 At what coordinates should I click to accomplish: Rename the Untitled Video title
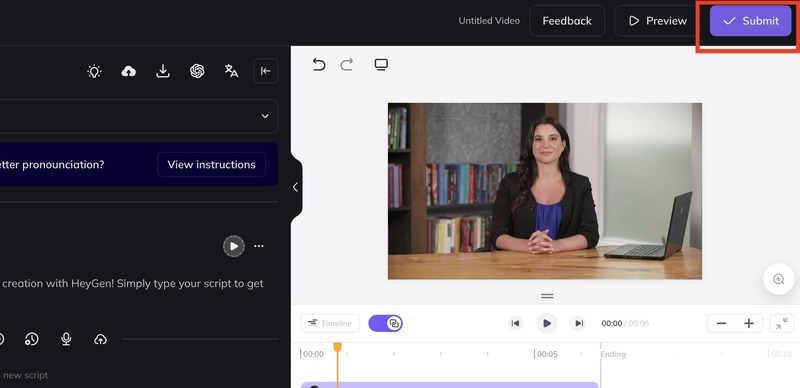pyautogui.click(x=489, y=21)
